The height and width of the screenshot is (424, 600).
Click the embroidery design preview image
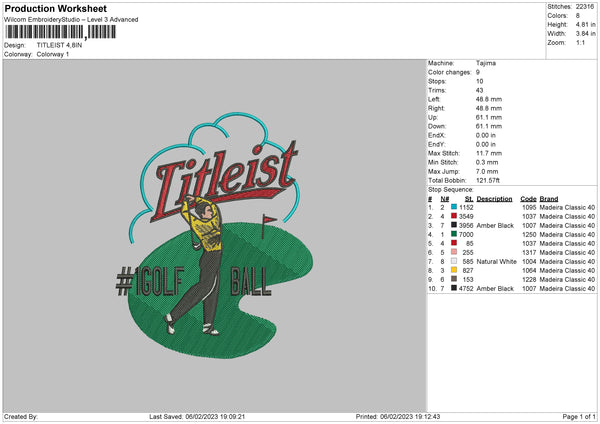pyautogui.click(x=214, y=235)
